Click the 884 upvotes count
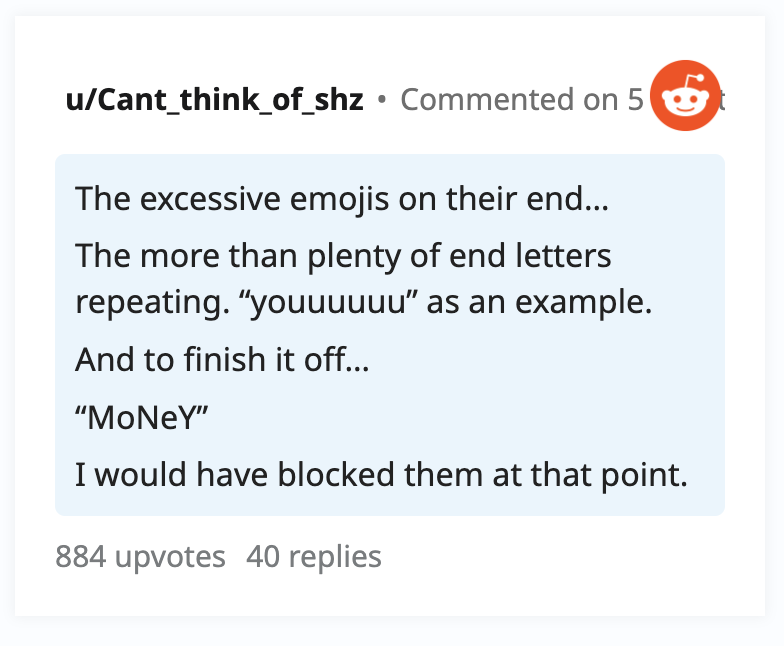 (140, 556)
